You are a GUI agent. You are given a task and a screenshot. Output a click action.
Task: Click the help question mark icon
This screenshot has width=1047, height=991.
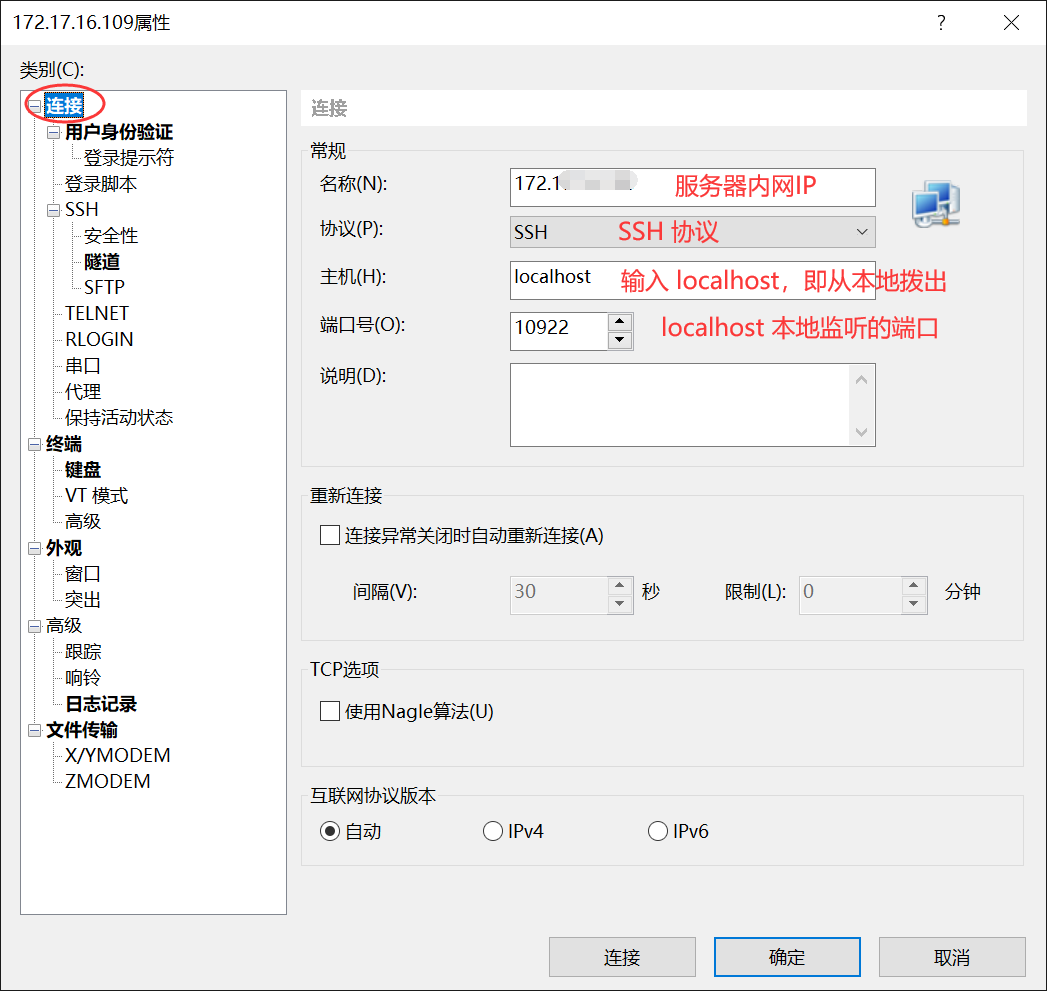coord(941,22)
